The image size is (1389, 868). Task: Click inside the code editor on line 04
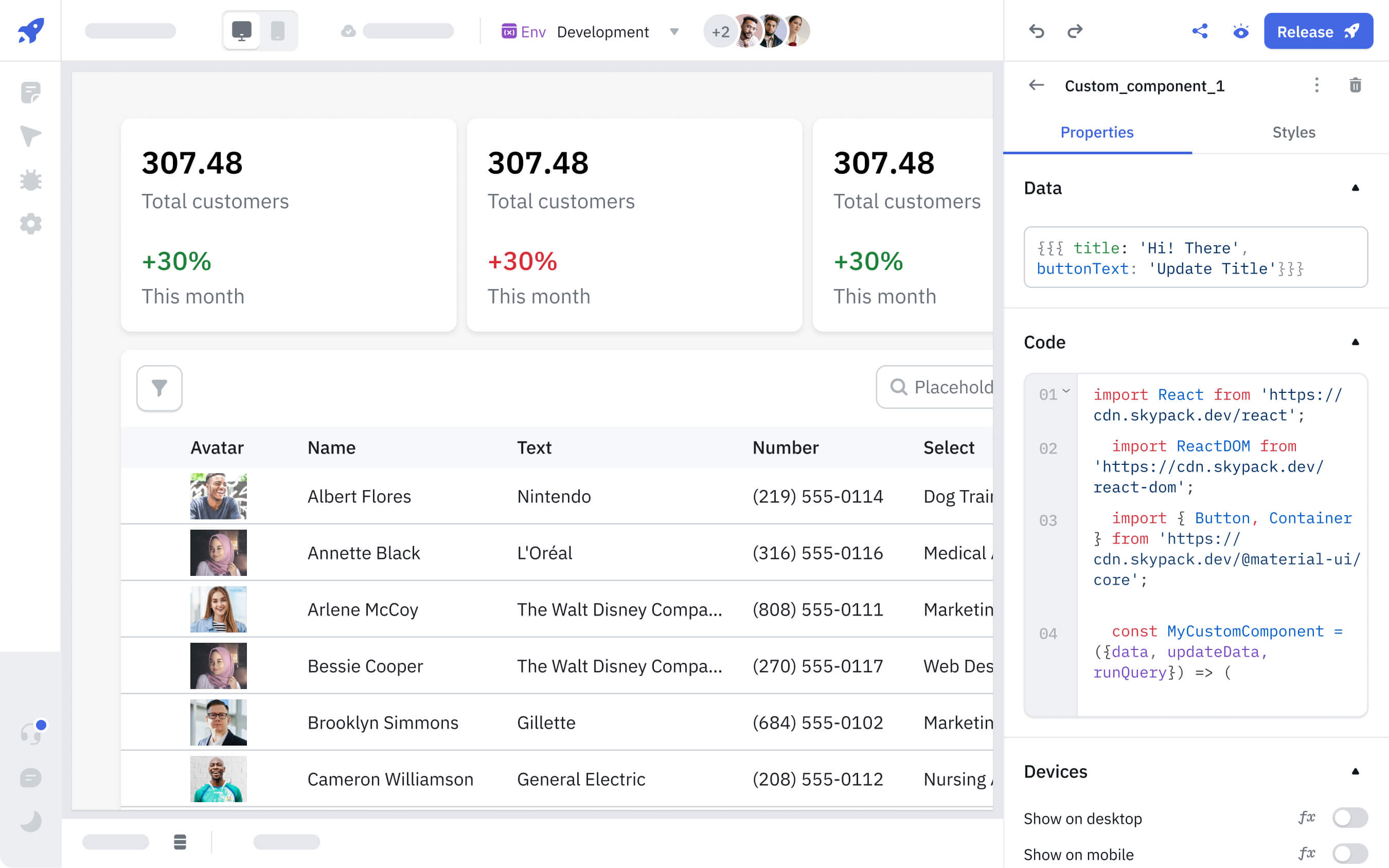[x=1217, y=652]
